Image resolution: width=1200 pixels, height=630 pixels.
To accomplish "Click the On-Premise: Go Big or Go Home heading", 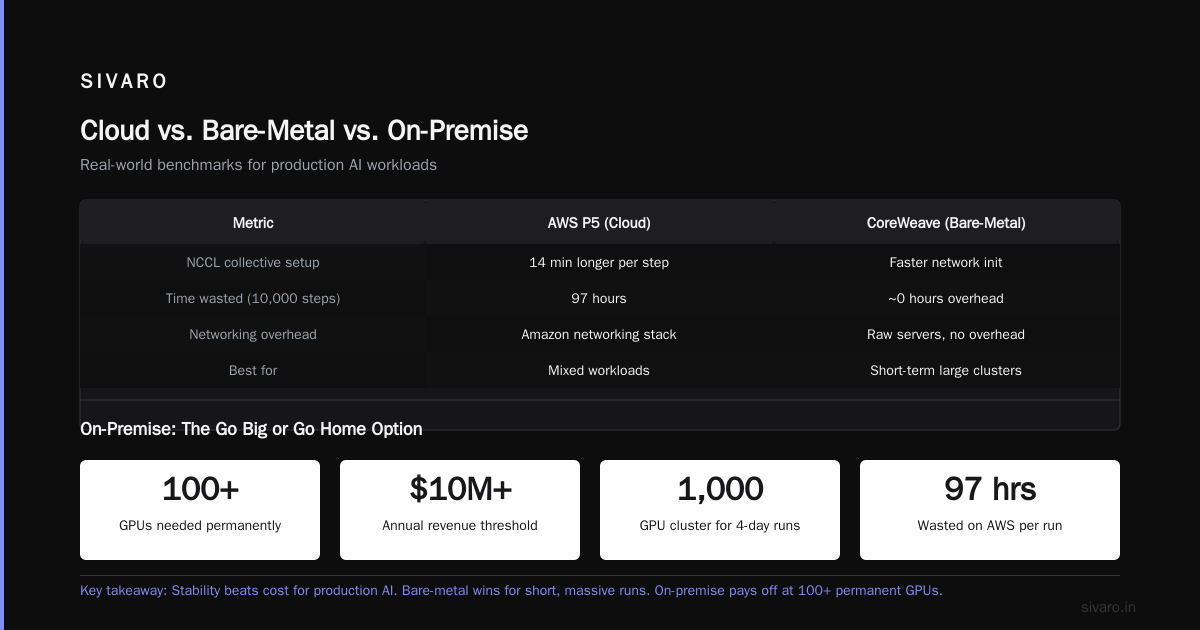I will [x=251, y=429].
